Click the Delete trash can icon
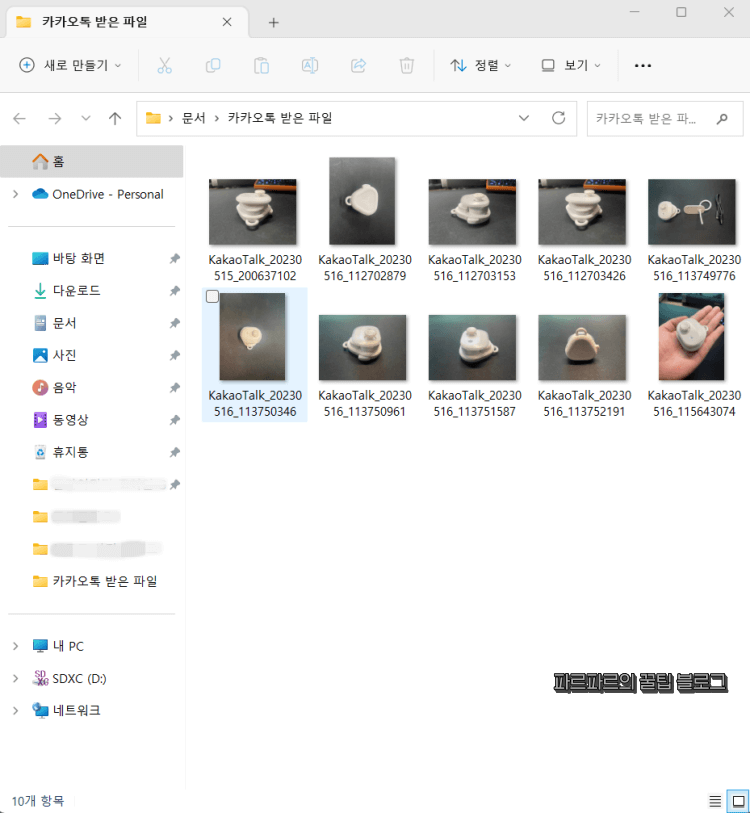The image size is (750, 813). [x=407, y=66]
